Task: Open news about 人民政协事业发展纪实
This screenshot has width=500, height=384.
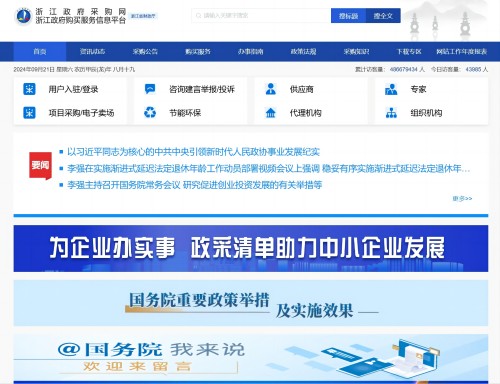Action: (193, 152)
